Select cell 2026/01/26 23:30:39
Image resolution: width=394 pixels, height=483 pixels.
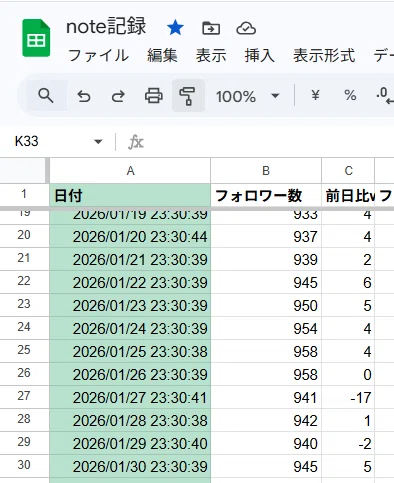click(x=130, y=374)
